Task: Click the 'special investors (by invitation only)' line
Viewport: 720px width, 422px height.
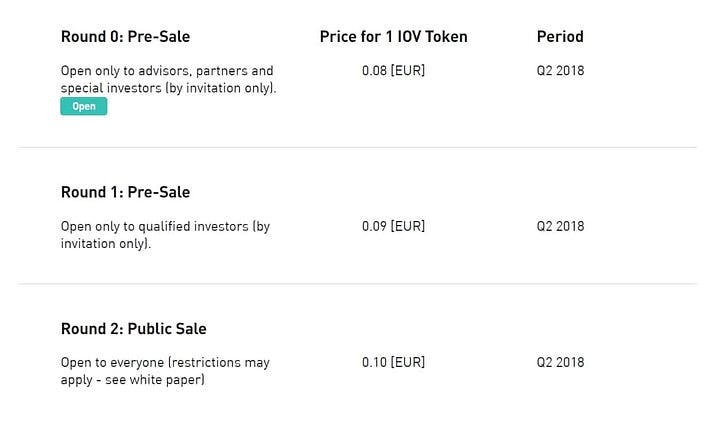Action: click(169, 88)
